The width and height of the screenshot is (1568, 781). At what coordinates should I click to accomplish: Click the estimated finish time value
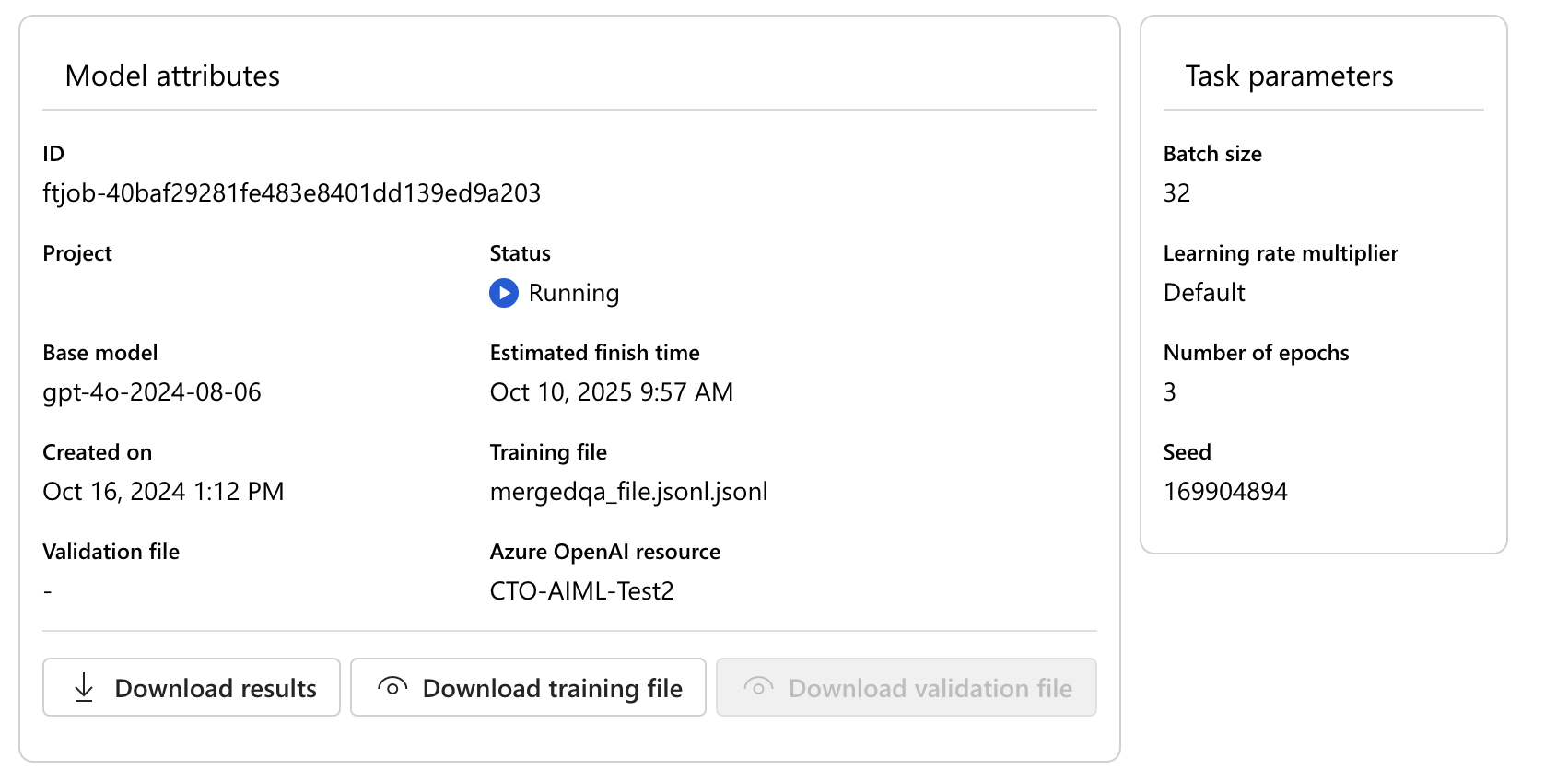pos(611,392)
